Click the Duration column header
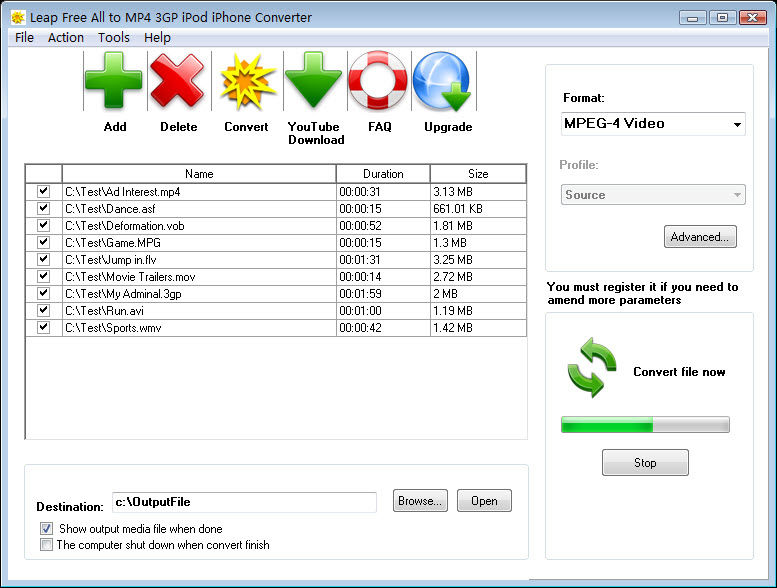The width and height of the screenshot is (777, 588). point(383,174)
